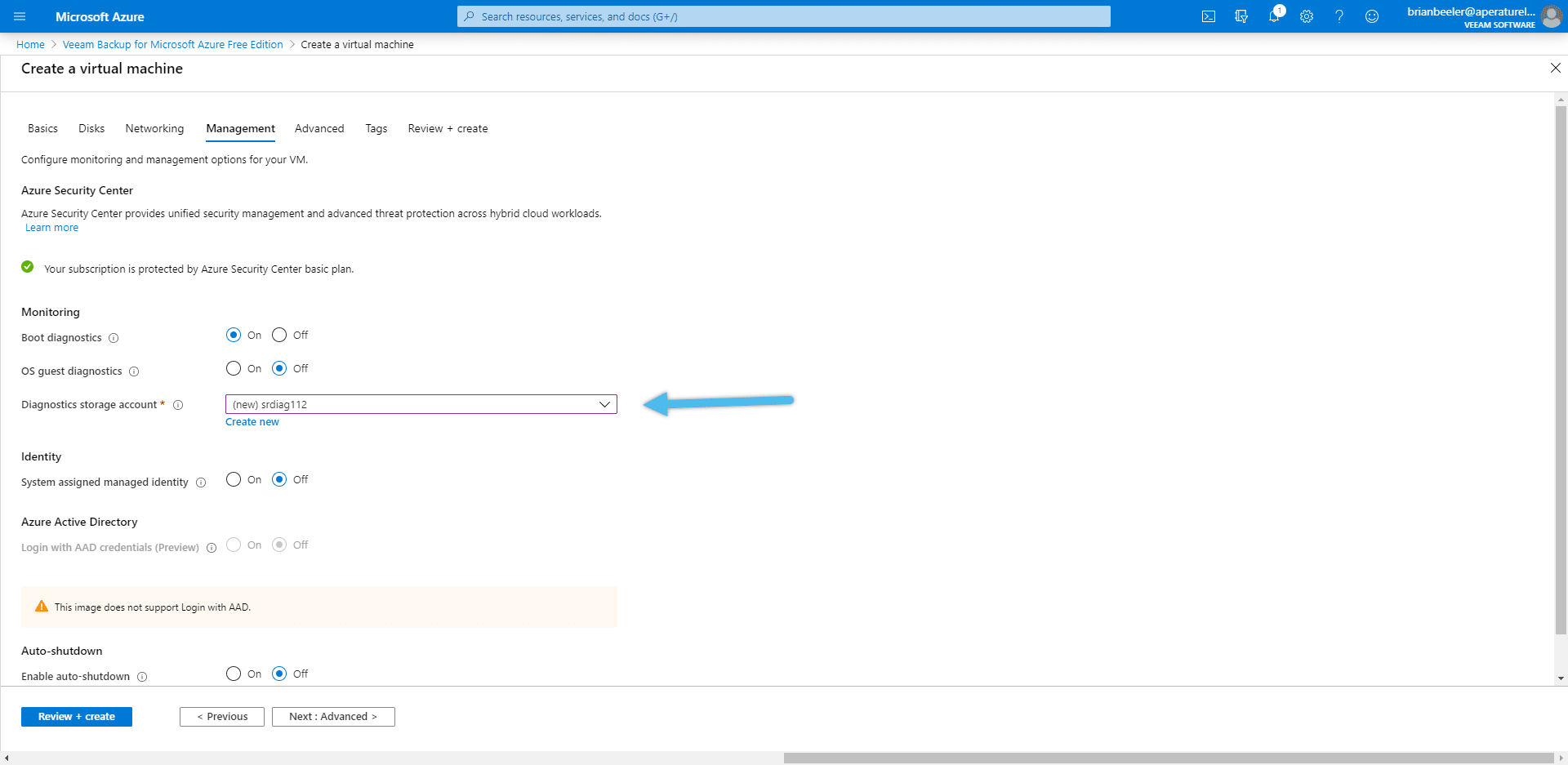
Task: Enable System assigned managed identity On
Action: tap(234, 479)
